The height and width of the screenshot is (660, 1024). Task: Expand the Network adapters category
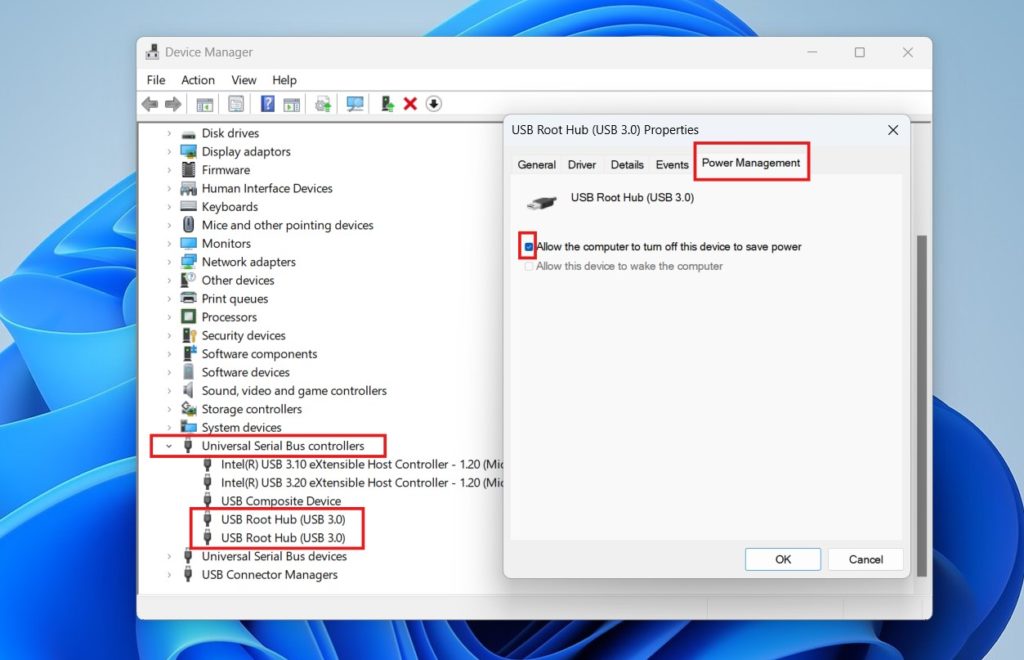168,261
